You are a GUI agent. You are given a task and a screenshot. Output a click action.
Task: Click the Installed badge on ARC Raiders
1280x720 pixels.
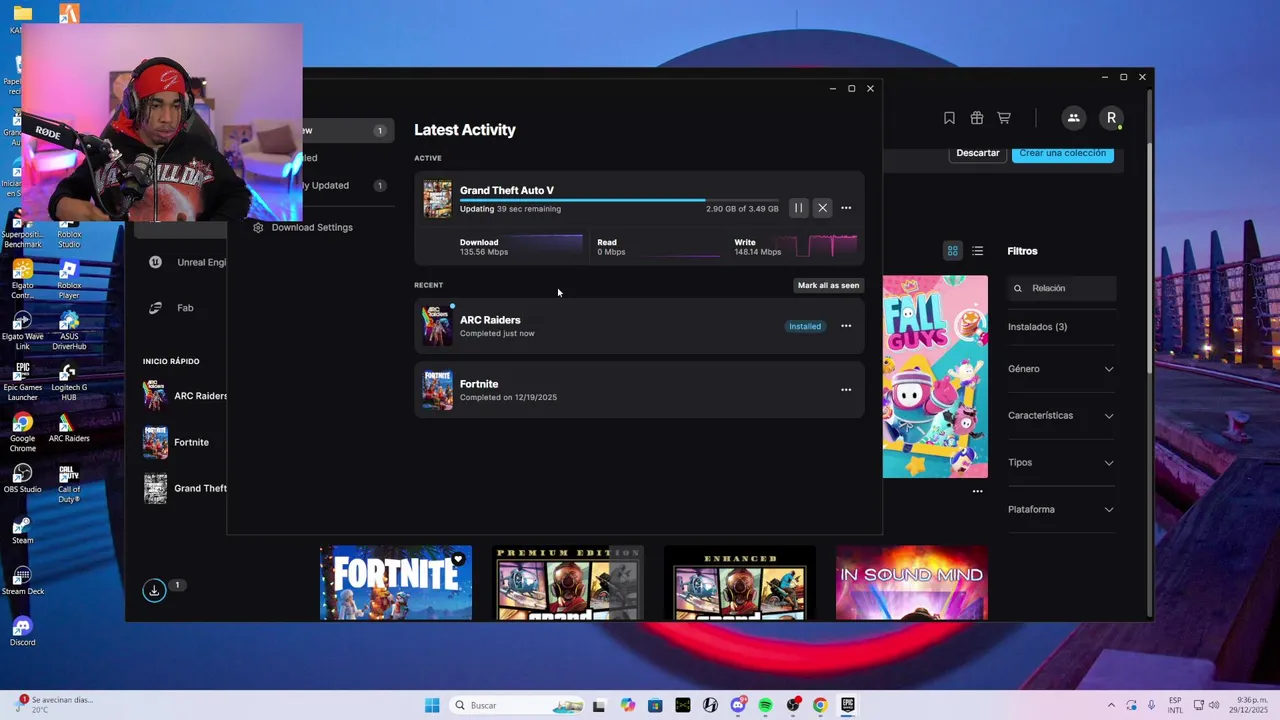pos(805,326)
